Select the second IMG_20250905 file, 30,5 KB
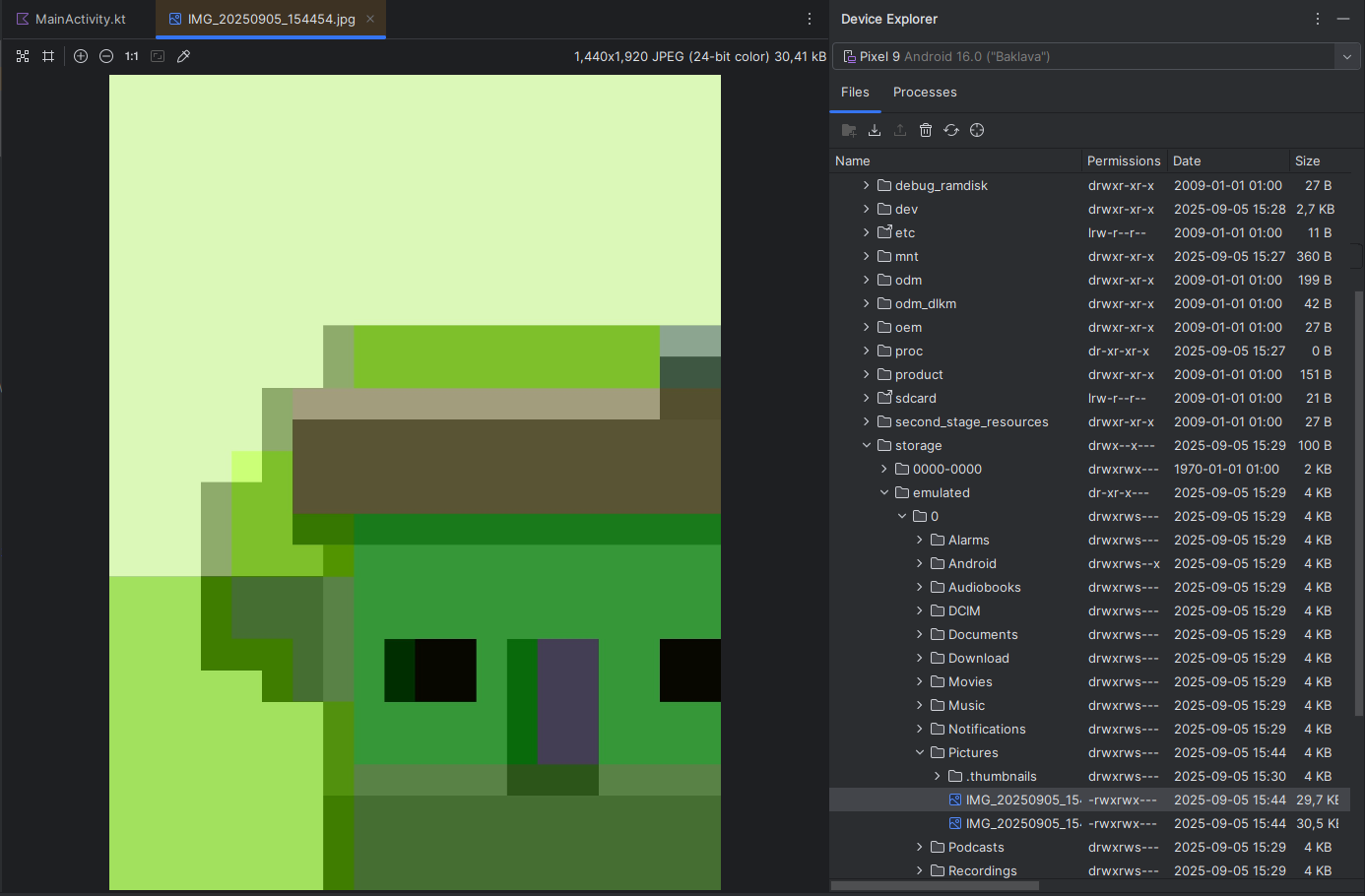 pos(1089,823)
